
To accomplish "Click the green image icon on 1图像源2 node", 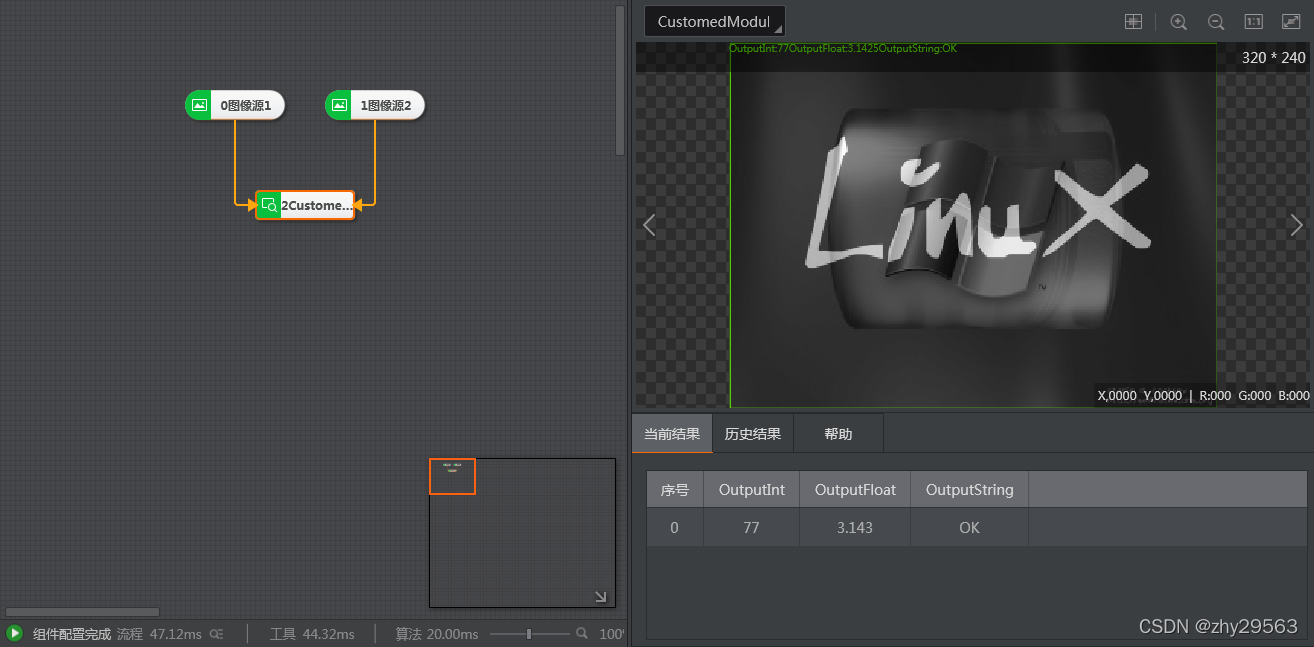I will pos(339,105).
